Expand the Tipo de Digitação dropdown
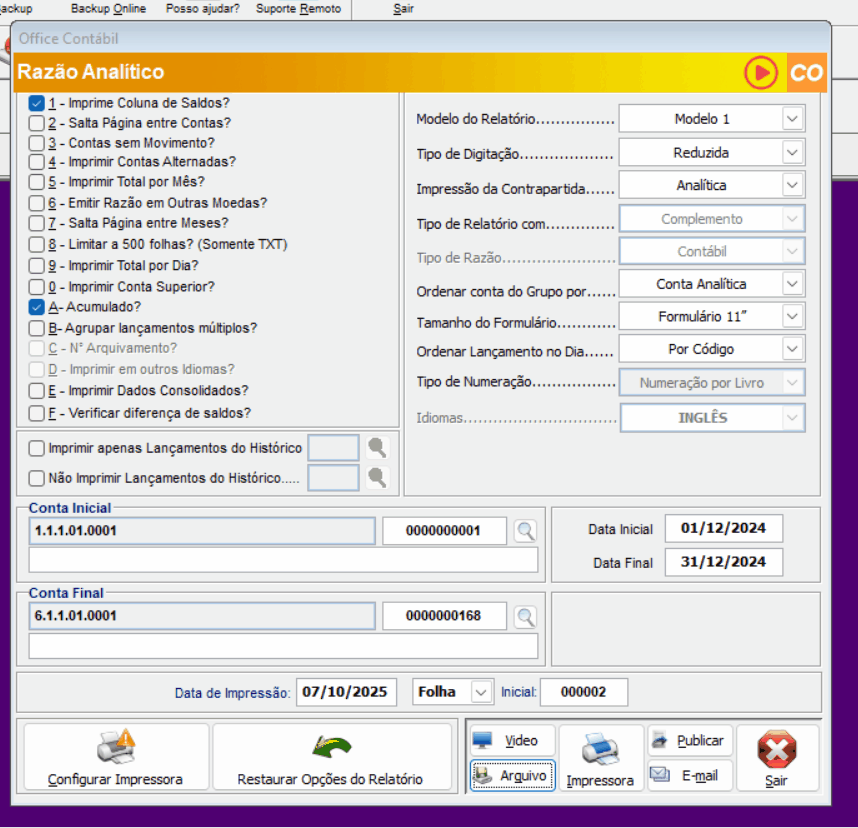The width and height of the screenshot is (858, 828). click(792, 153)
